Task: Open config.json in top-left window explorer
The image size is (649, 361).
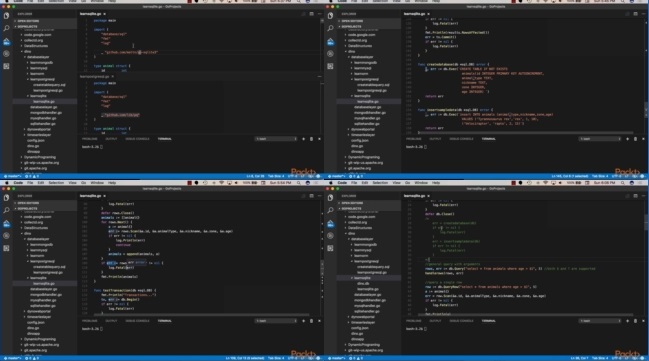Action: pos(36,140)
